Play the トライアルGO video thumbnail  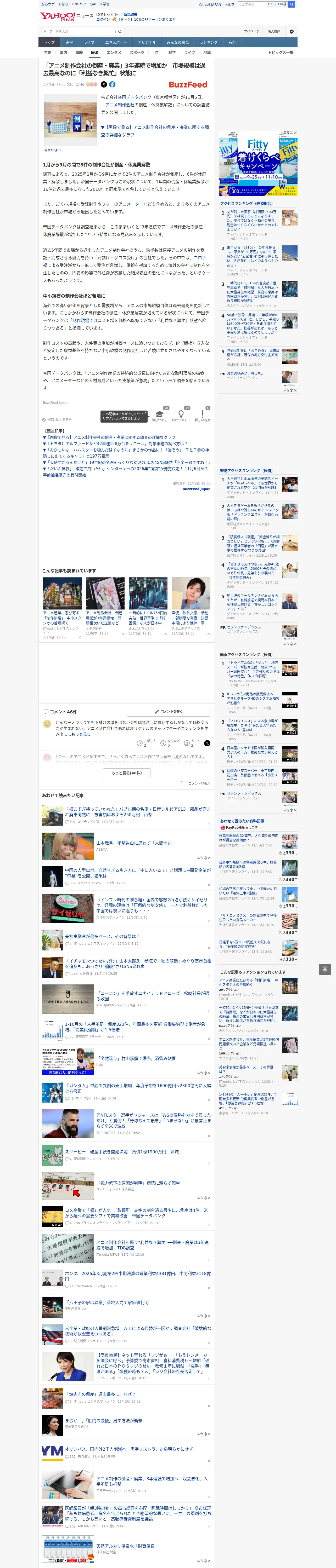click(x=290, y=668)
